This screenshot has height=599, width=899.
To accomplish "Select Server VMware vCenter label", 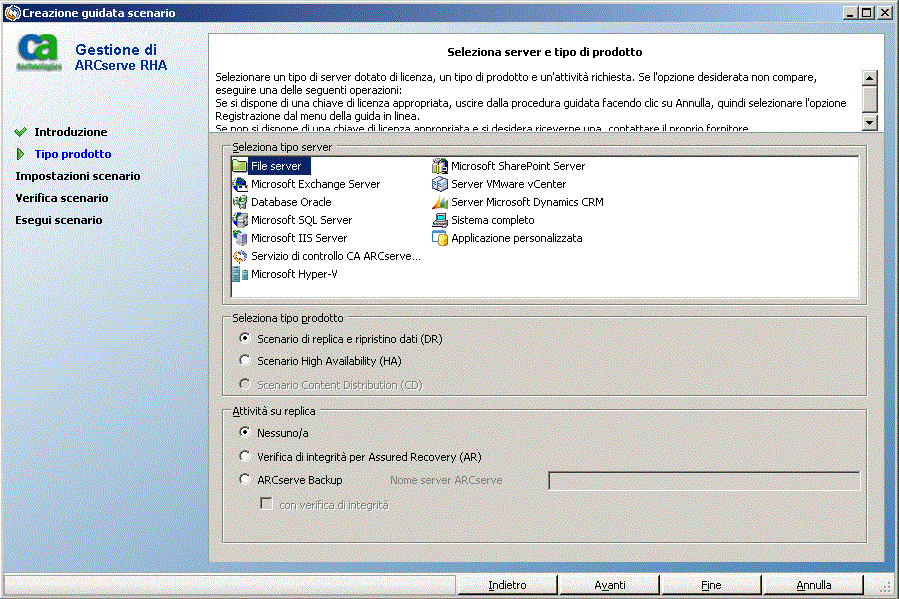I will tap(509, 184).
